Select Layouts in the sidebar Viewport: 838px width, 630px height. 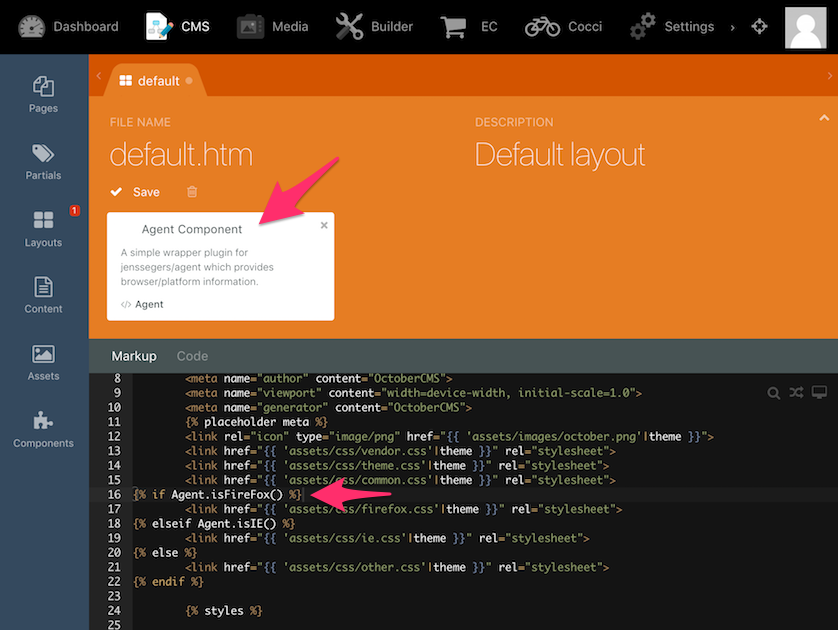43,229
